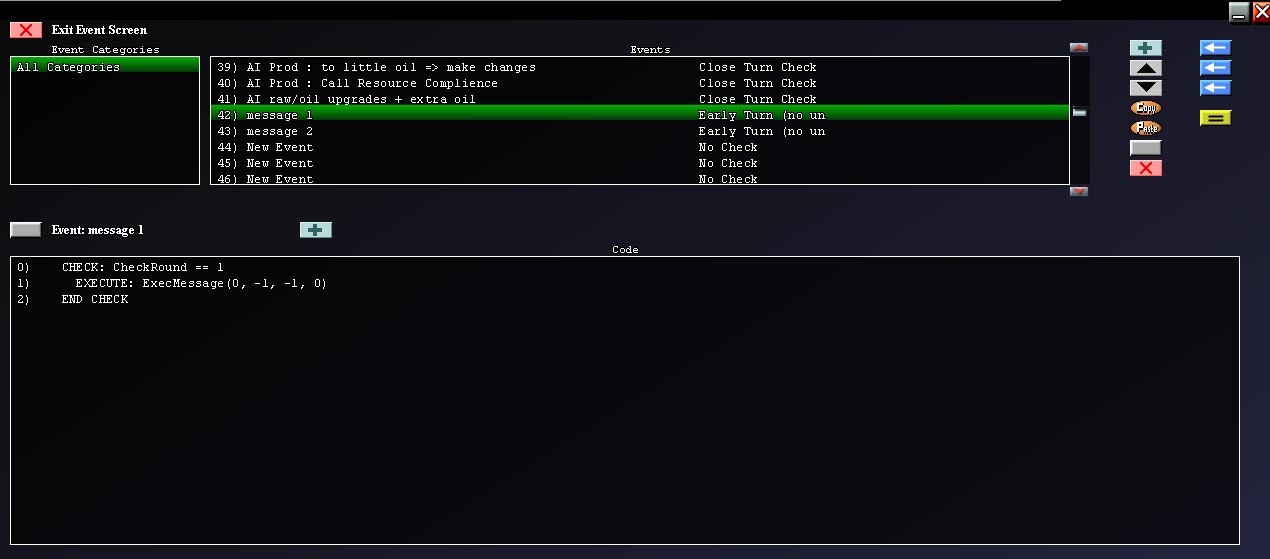
Task: Add a code line with the green plus above Code
Action: tap(316, 230)
